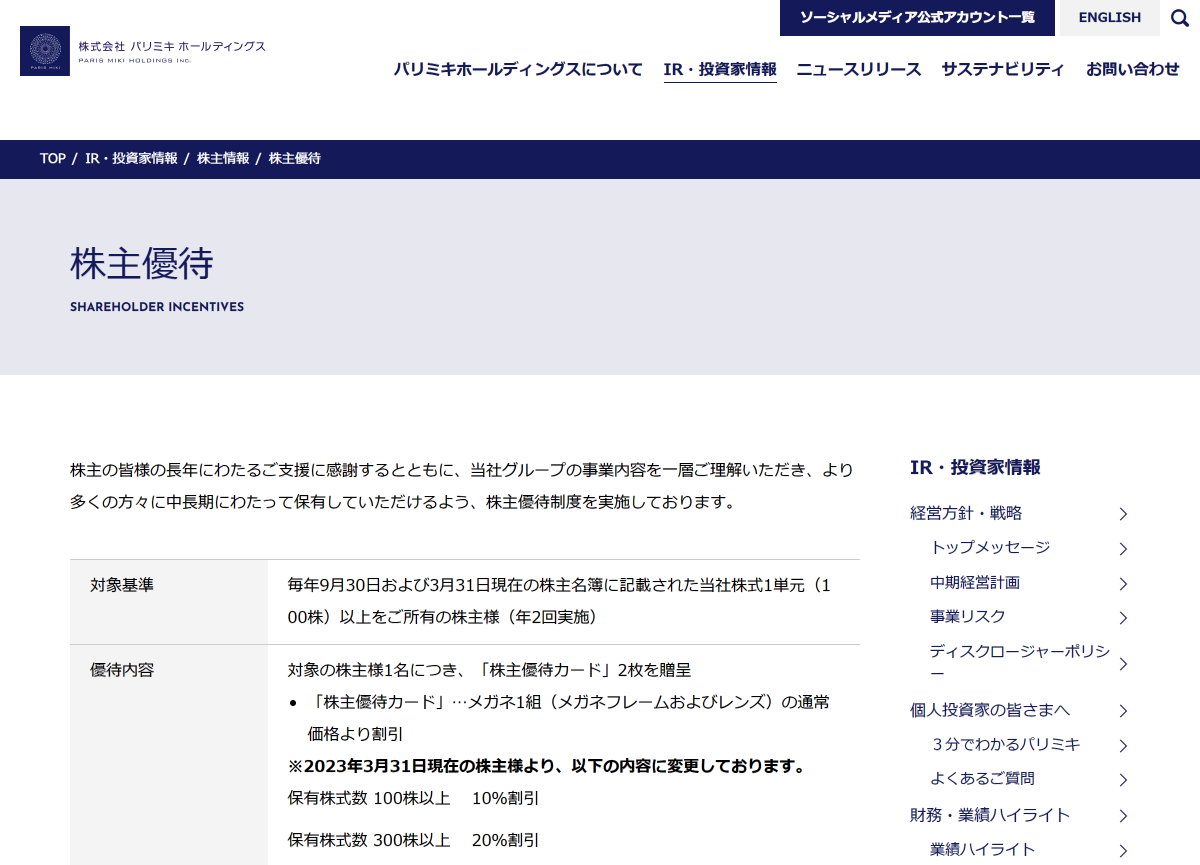Open ３分でわかるパリミキ sidebar link

coord(1005,745)
